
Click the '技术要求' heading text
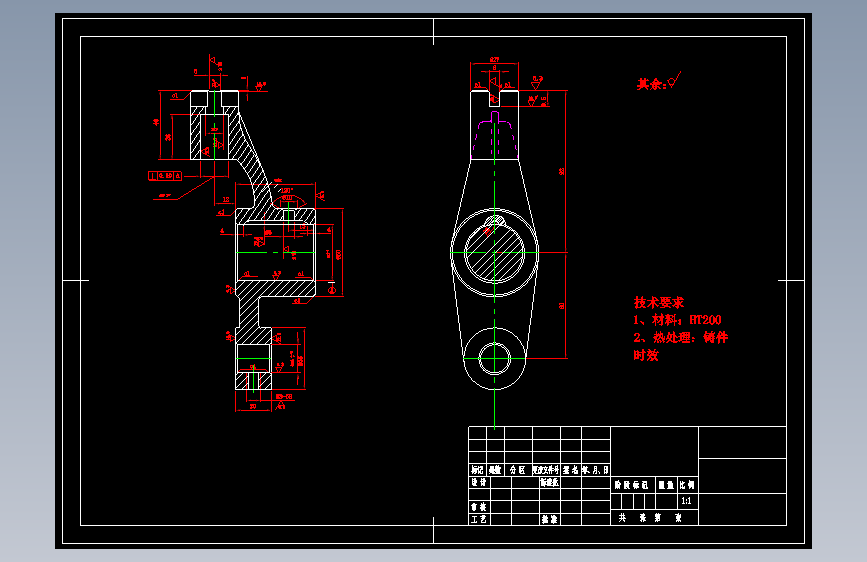659,303
